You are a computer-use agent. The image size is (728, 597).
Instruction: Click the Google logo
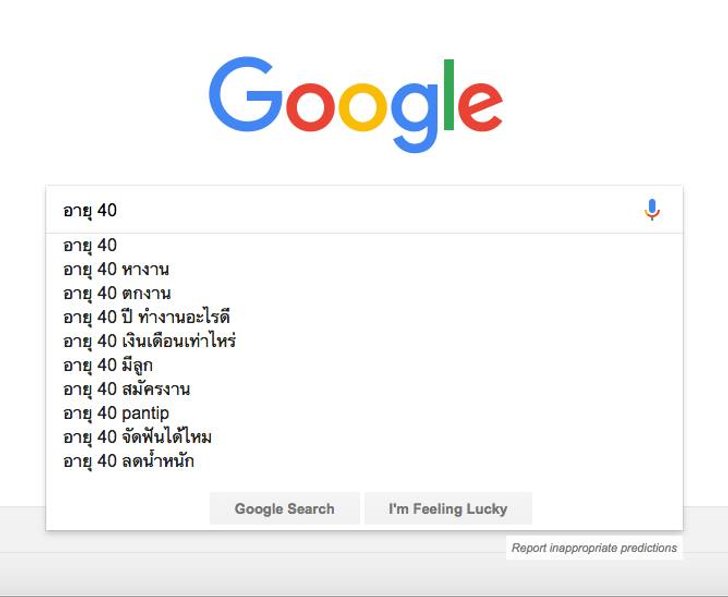click(x=356, y=104)
